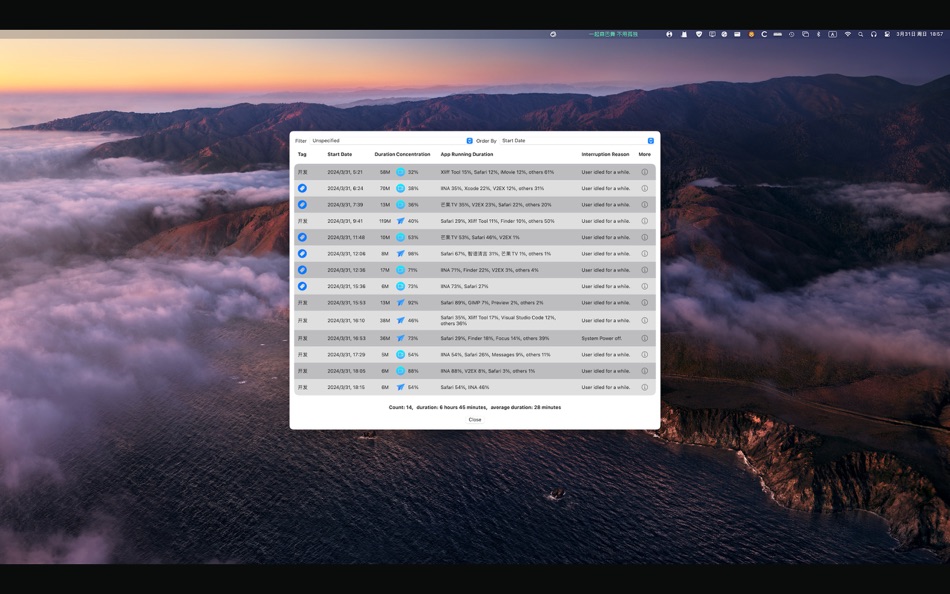This screenshot has width=950, height=594.
Task: Open info details for the 9:41 session
Action: point(645,221)
